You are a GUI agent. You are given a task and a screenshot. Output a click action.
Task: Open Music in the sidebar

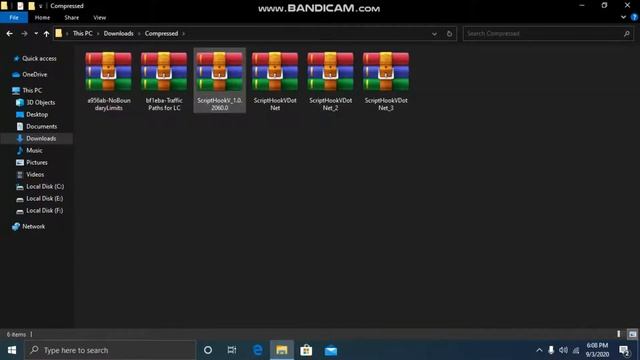coord(34,150)
